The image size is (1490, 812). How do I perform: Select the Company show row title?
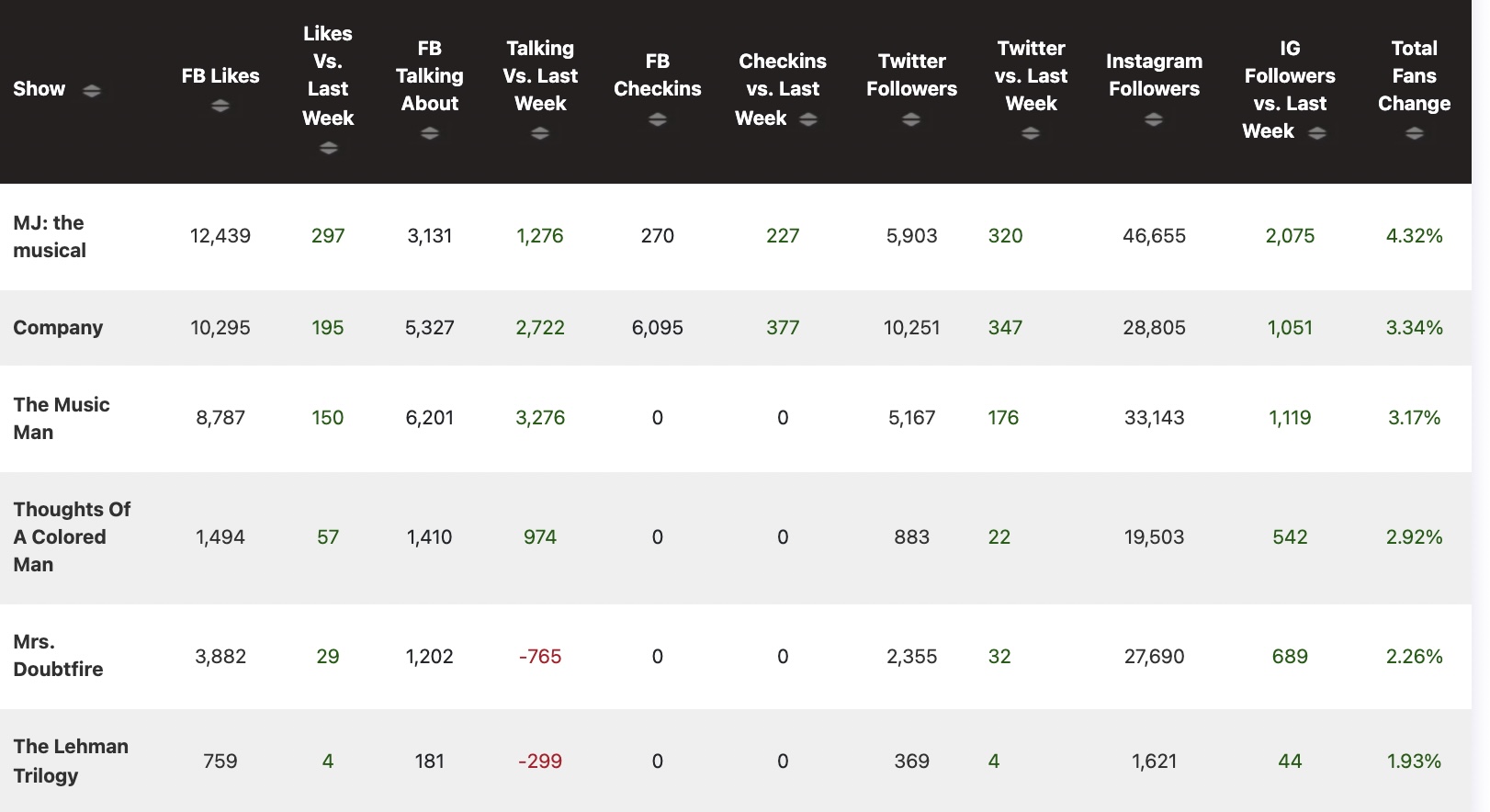[x=58, y=328]
